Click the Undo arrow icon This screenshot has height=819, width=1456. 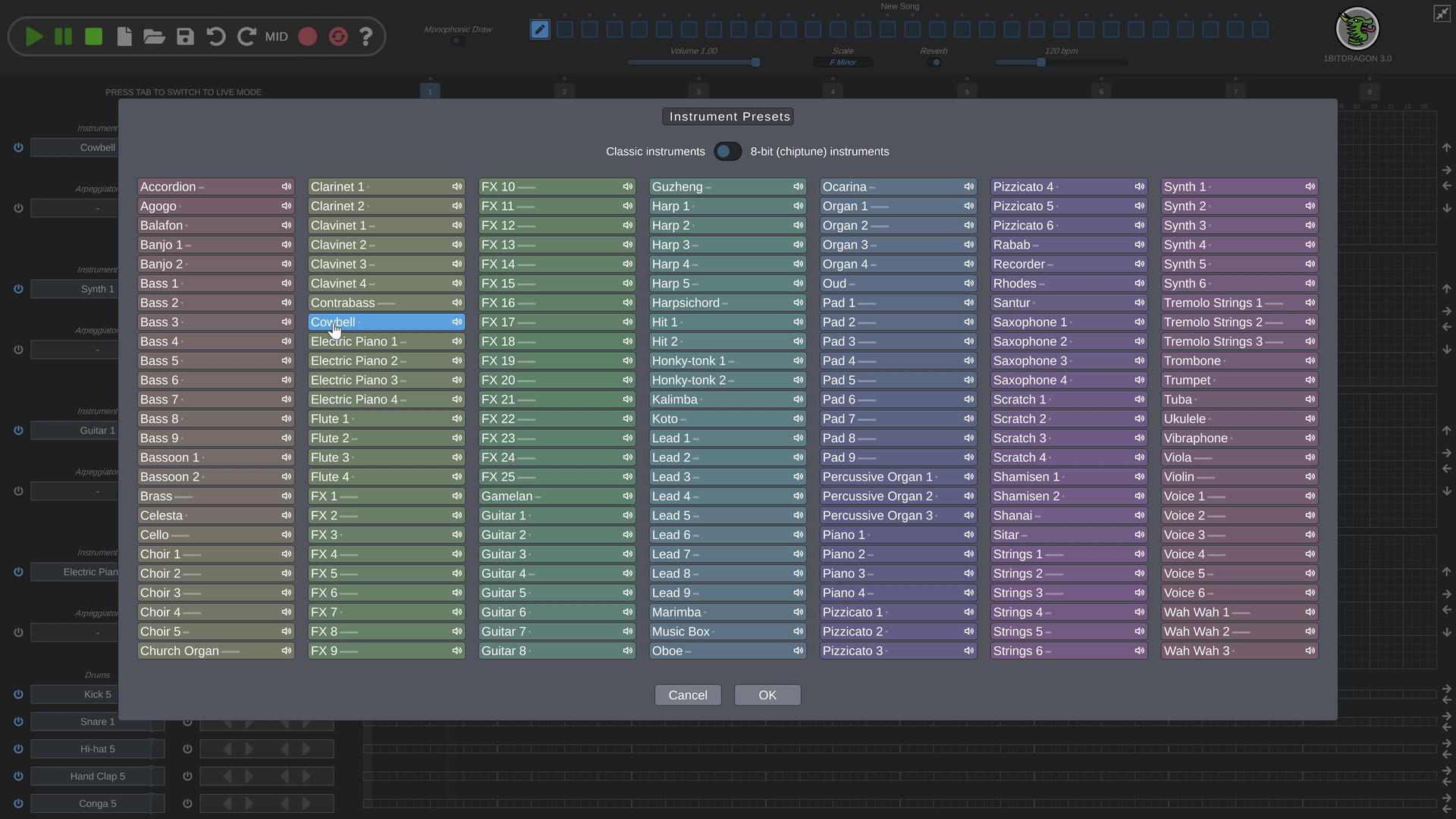216,36
